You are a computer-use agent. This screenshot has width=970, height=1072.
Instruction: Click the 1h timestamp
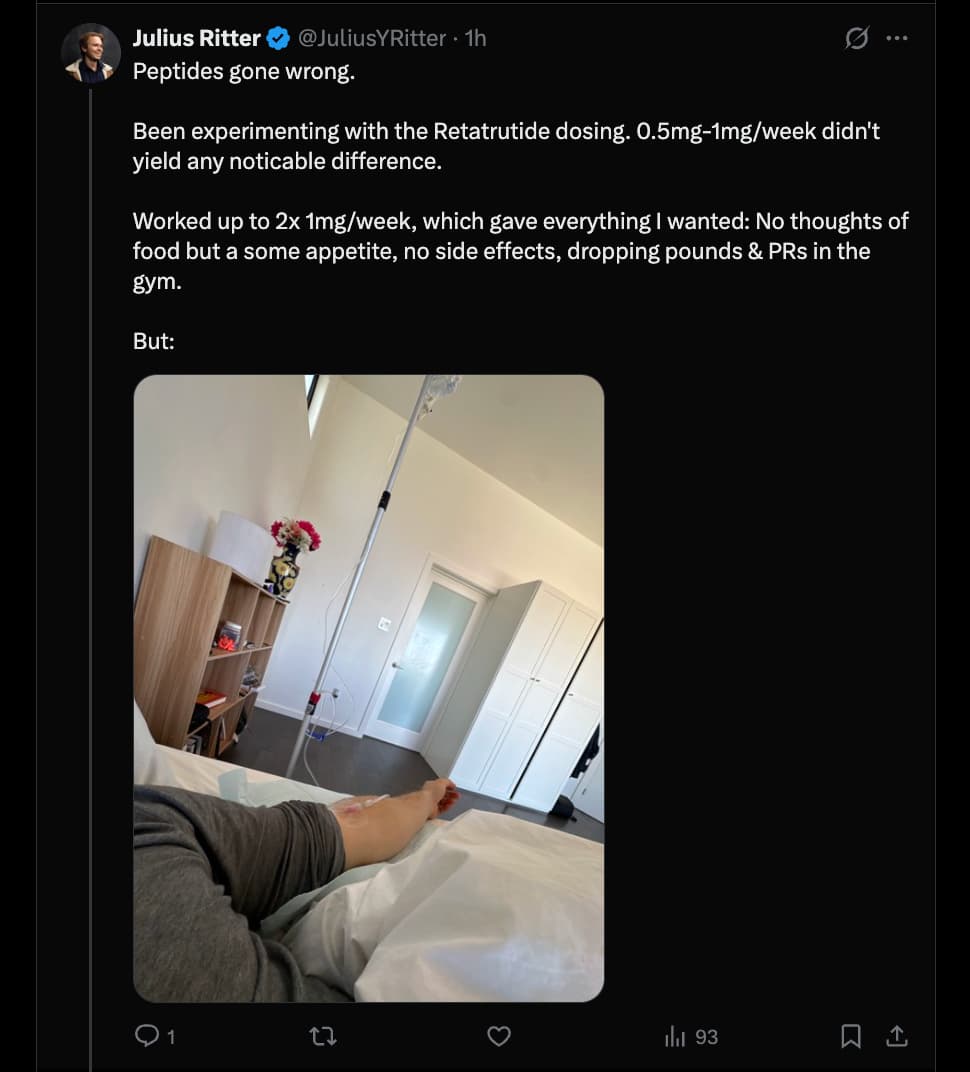476,38
